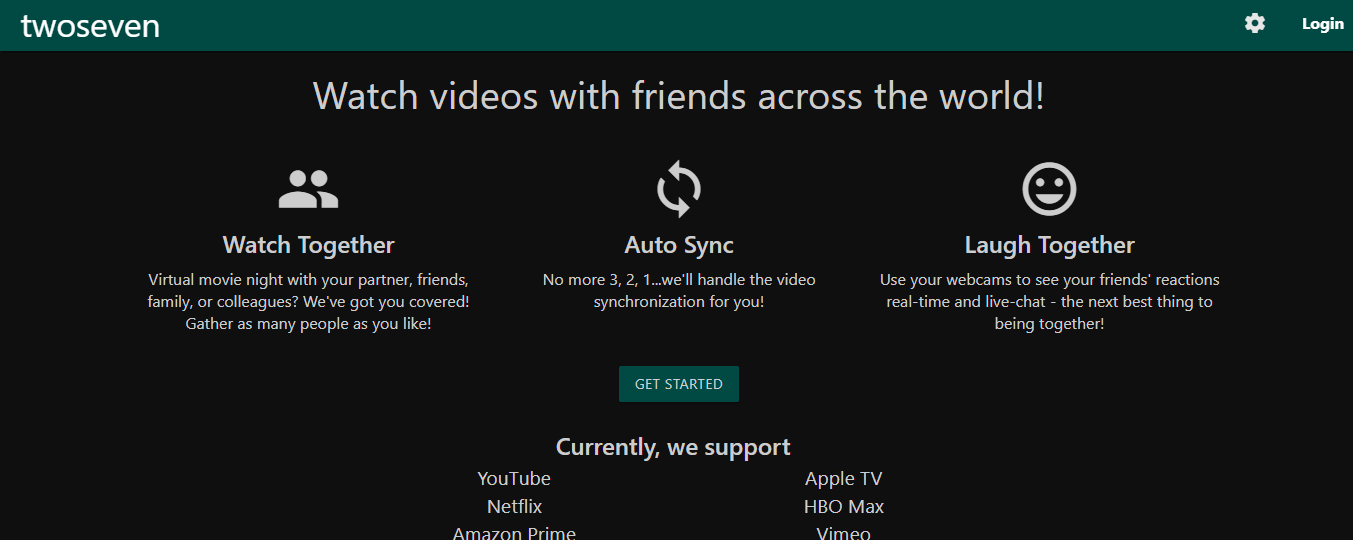Click the Watch Together people icon

click(308, 188)
